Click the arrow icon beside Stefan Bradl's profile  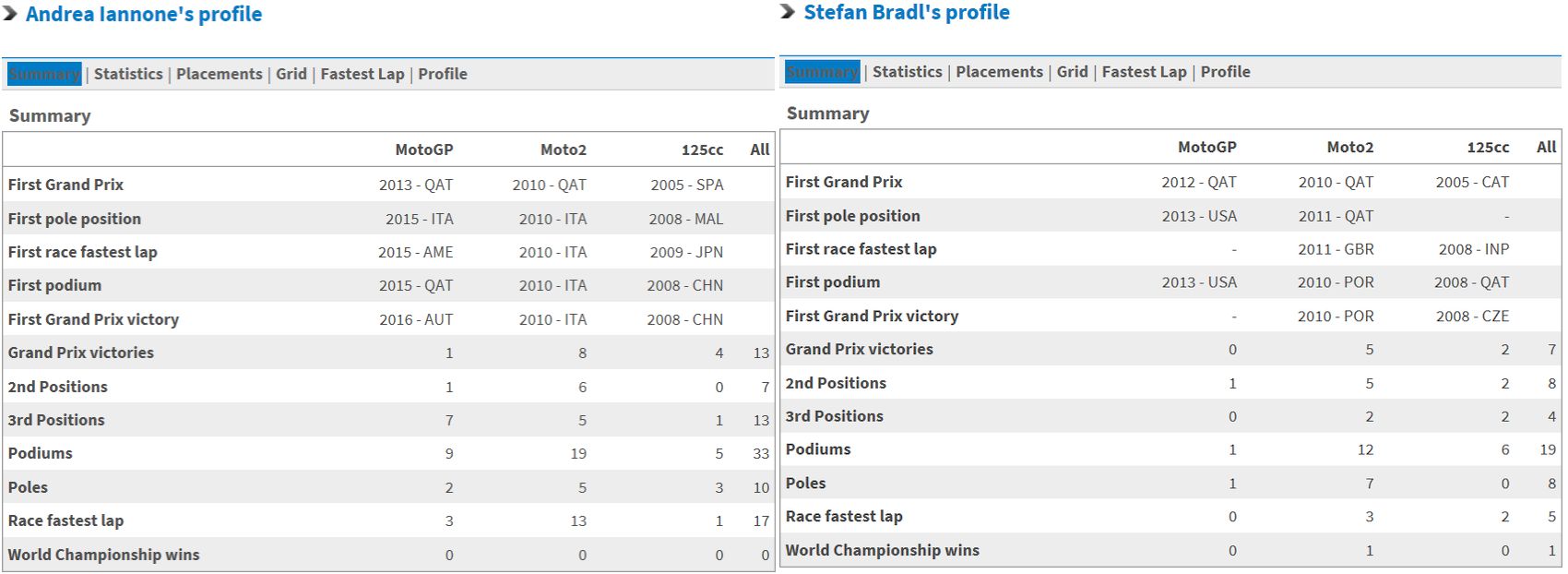(x=788, y=12)
